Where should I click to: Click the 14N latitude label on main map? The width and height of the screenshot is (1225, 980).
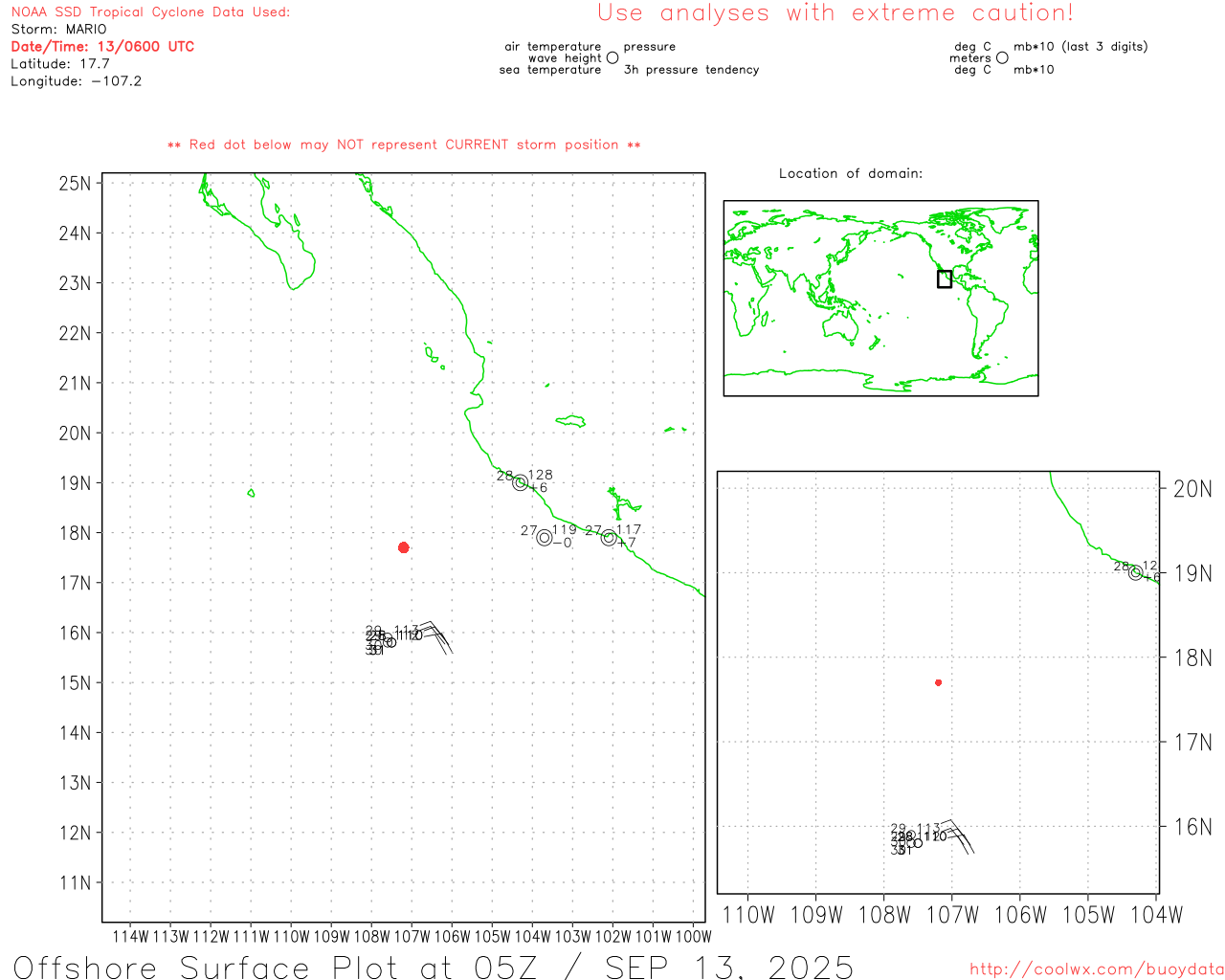click(75, 733)
